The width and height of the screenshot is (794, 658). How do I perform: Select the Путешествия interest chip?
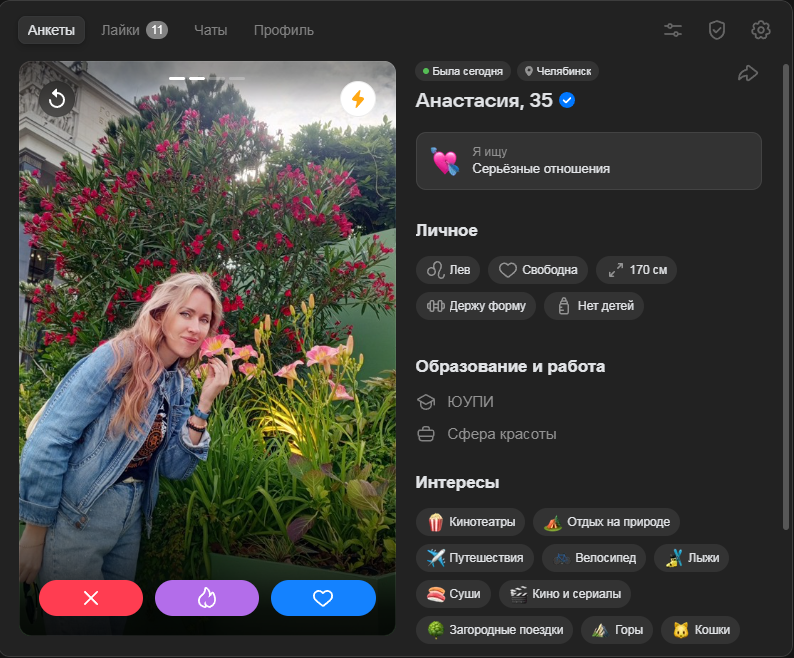[x=475, y=557]
